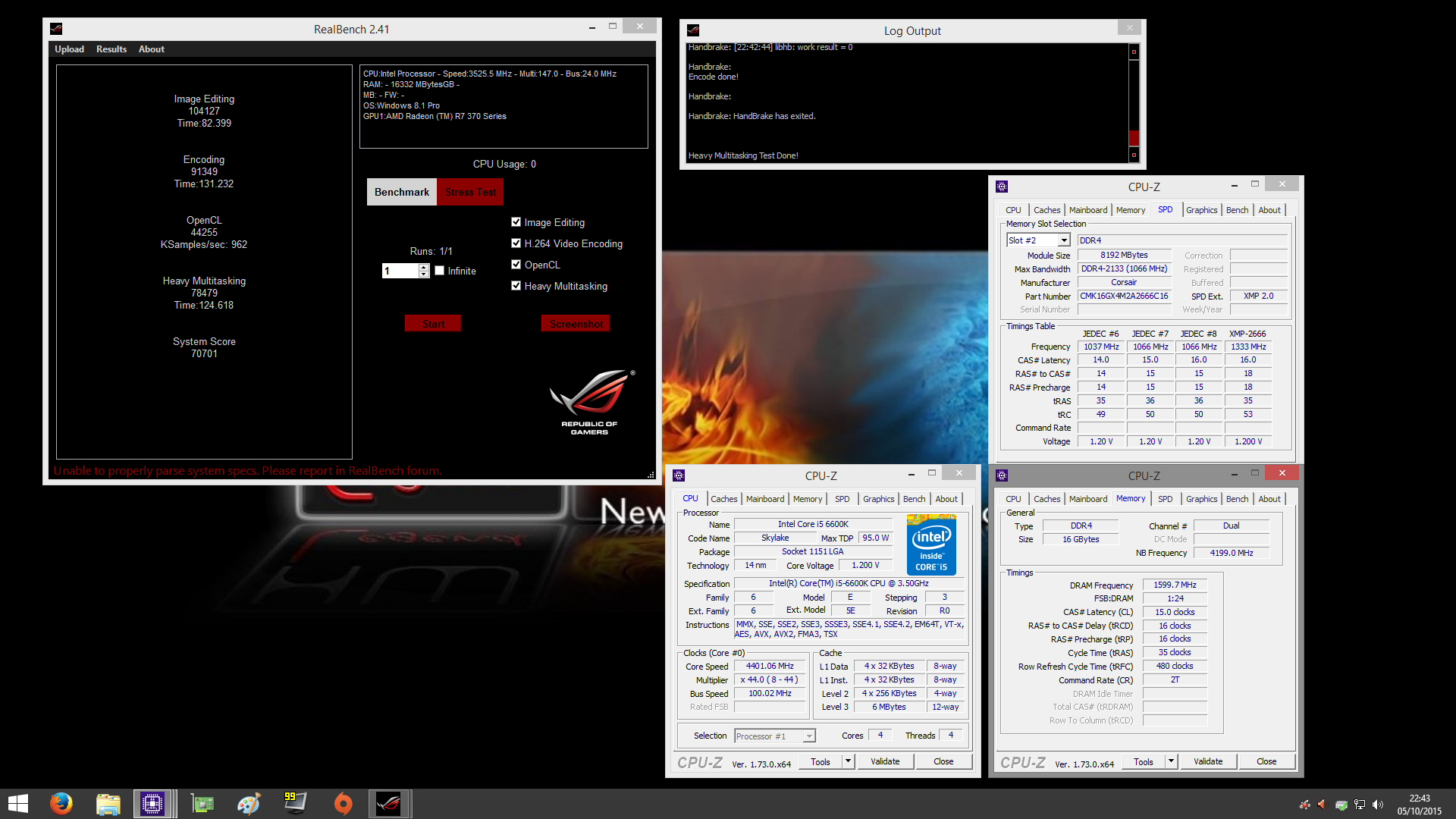This screenshot has width=1456, height=819.
Task: Click the RealBench window title icon
Action: (56, 29)
